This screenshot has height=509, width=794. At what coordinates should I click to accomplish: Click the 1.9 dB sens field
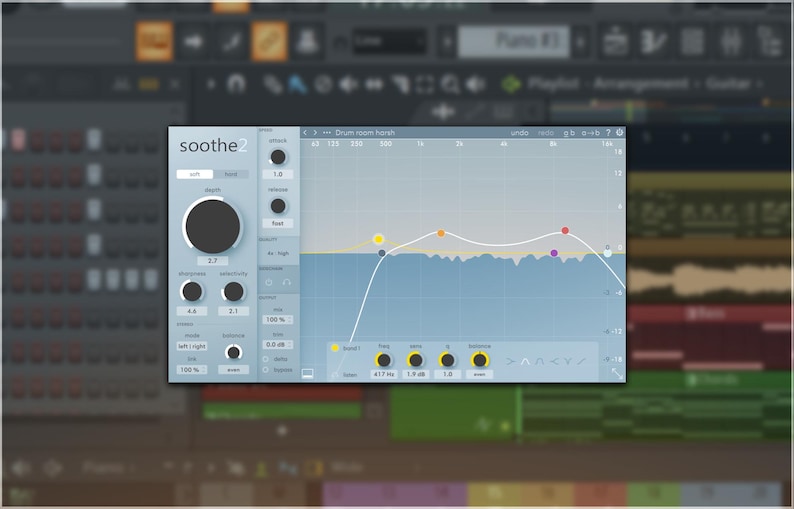(x=416, y=374)
